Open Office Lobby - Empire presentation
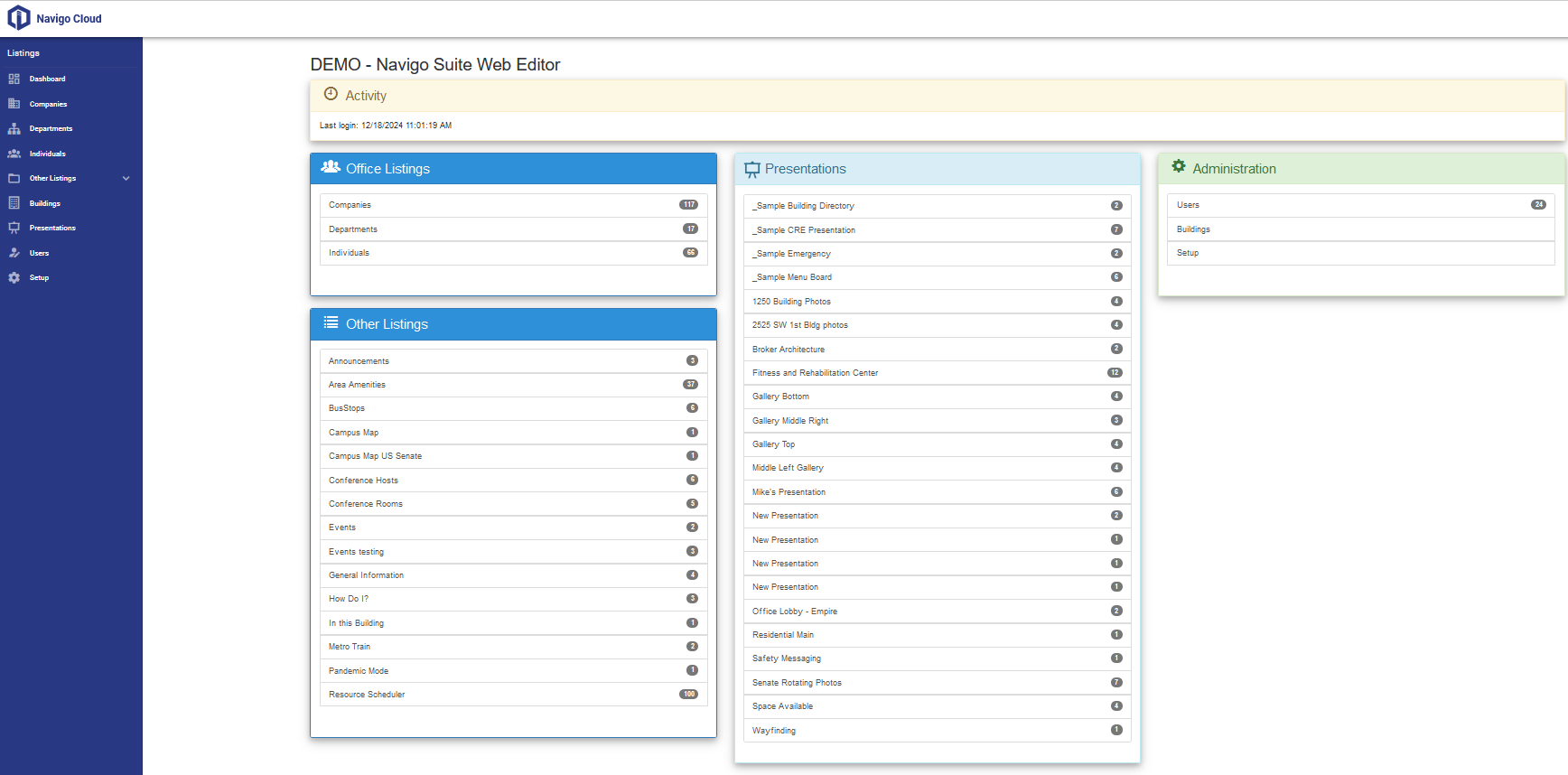Viewport: 1568px width, 775px height. tap(938, 612)
